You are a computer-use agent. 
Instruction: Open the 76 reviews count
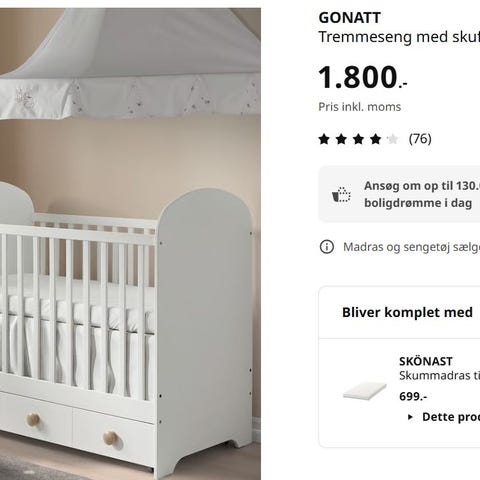420,139
